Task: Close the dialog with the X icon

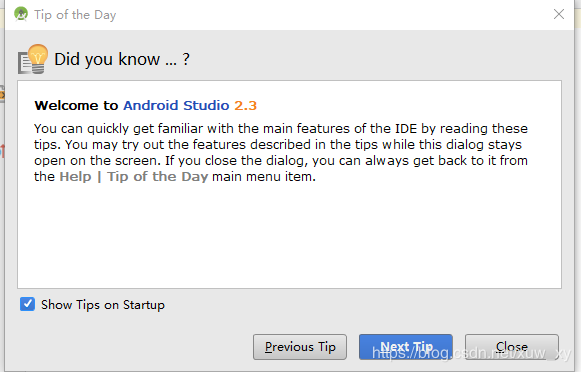Action: pos(559,14)
